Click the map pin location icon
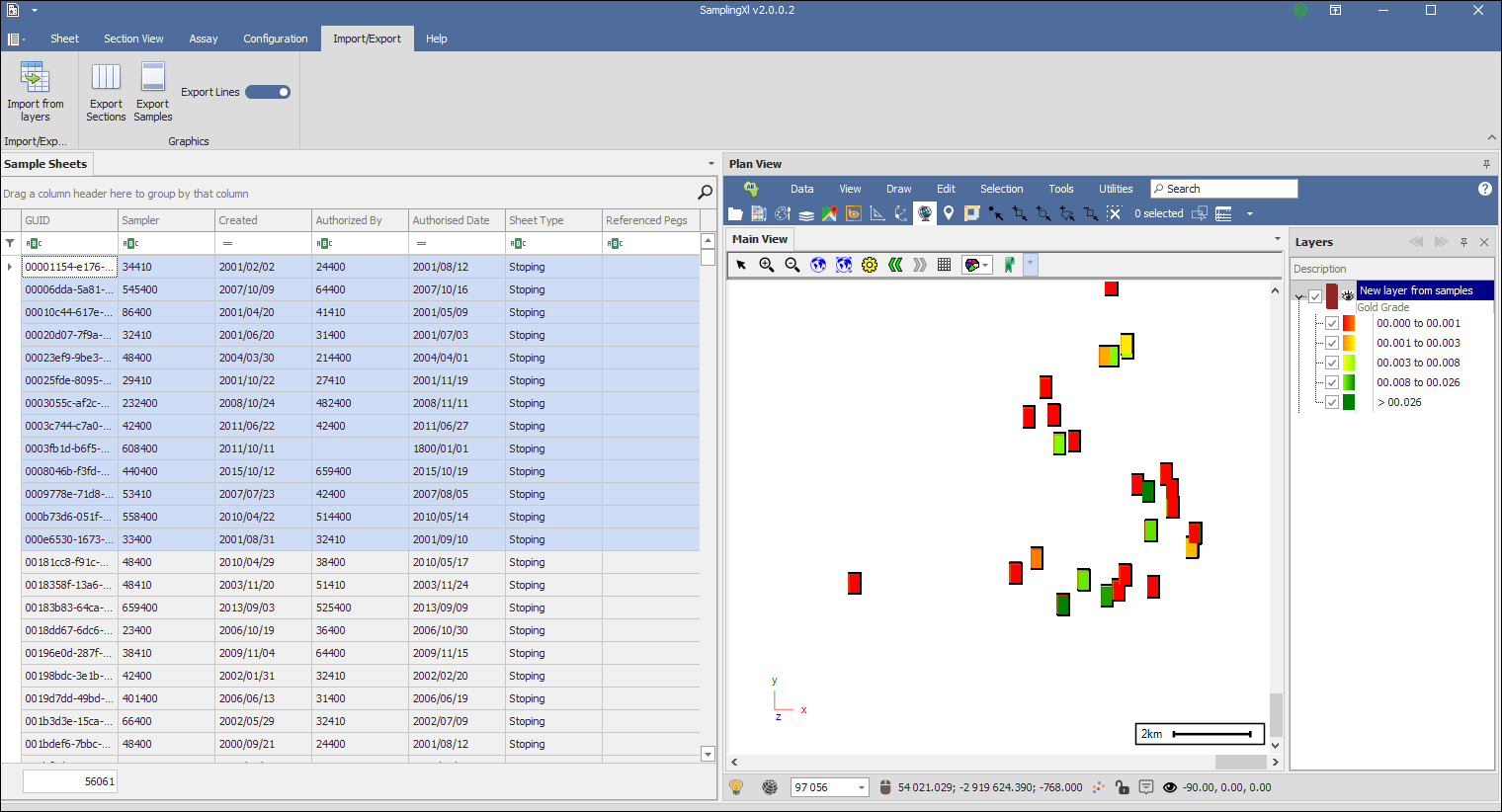Screen dimensions: 1502x812 click(x=949, y=213)
